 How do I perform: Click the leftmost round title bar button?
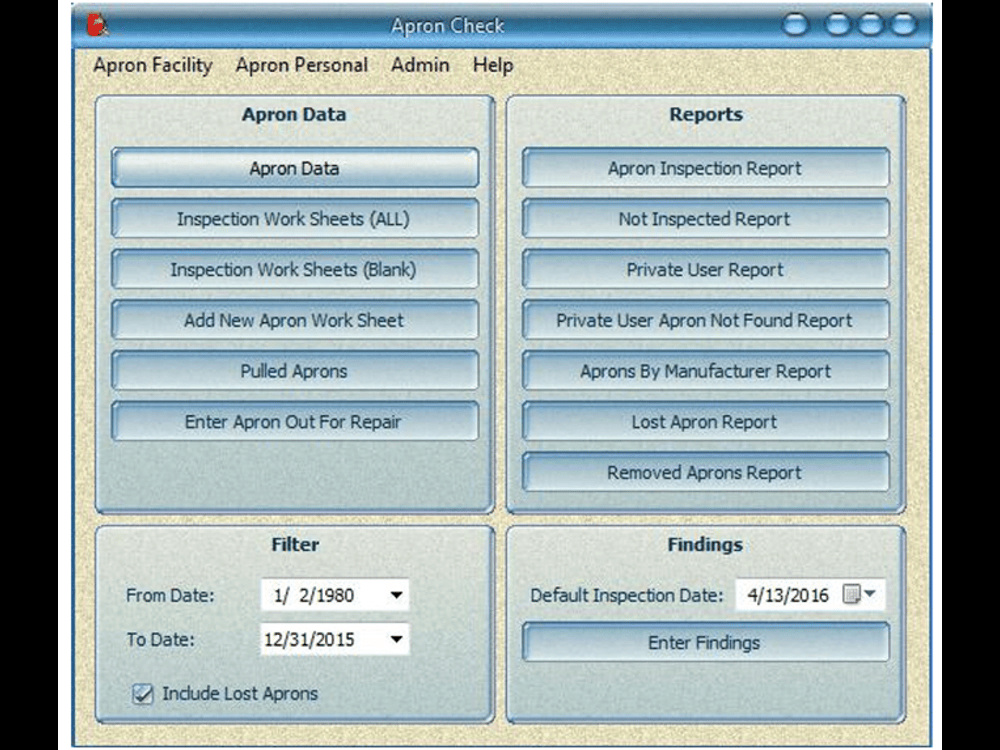[x=795, y=25]
